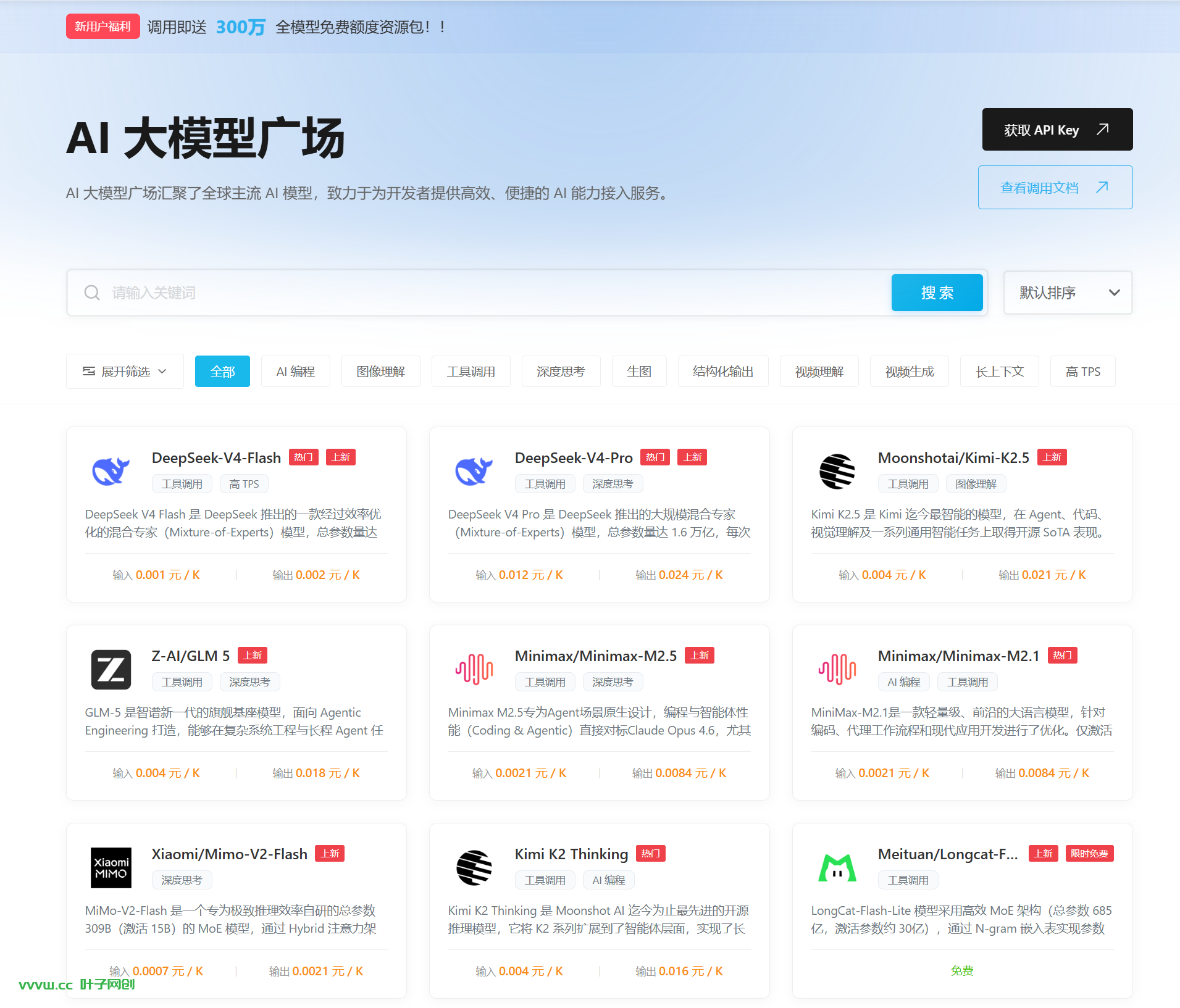Click 输入 0.001 元 / K price
Screen dimensions: 1180x1008
pyautogui.click(x=156, y=575)
